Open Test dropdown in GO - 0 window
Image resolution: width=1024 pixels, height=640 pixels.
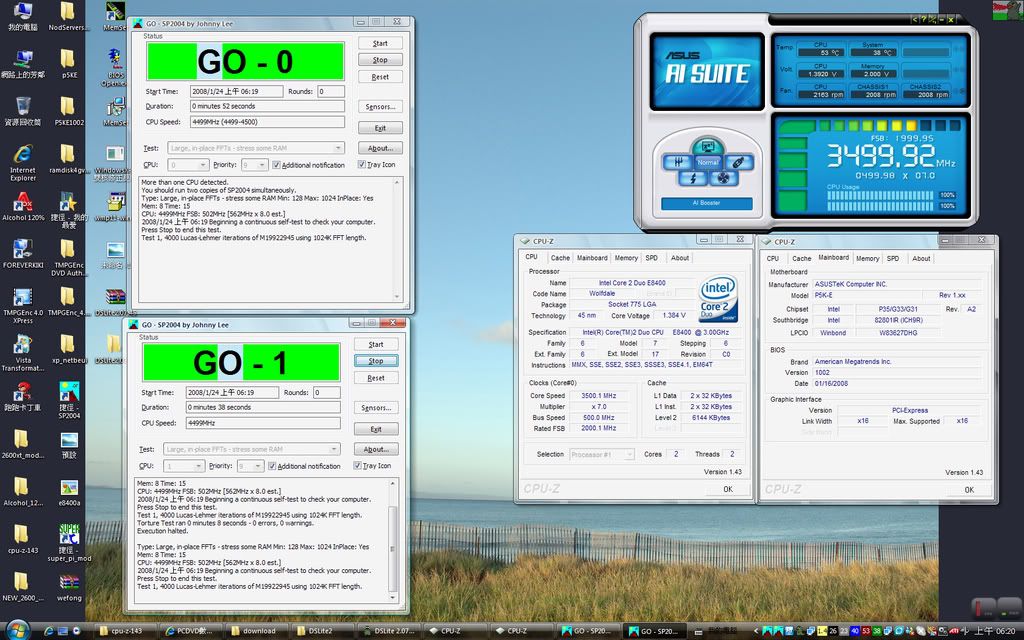click(256, 148)
